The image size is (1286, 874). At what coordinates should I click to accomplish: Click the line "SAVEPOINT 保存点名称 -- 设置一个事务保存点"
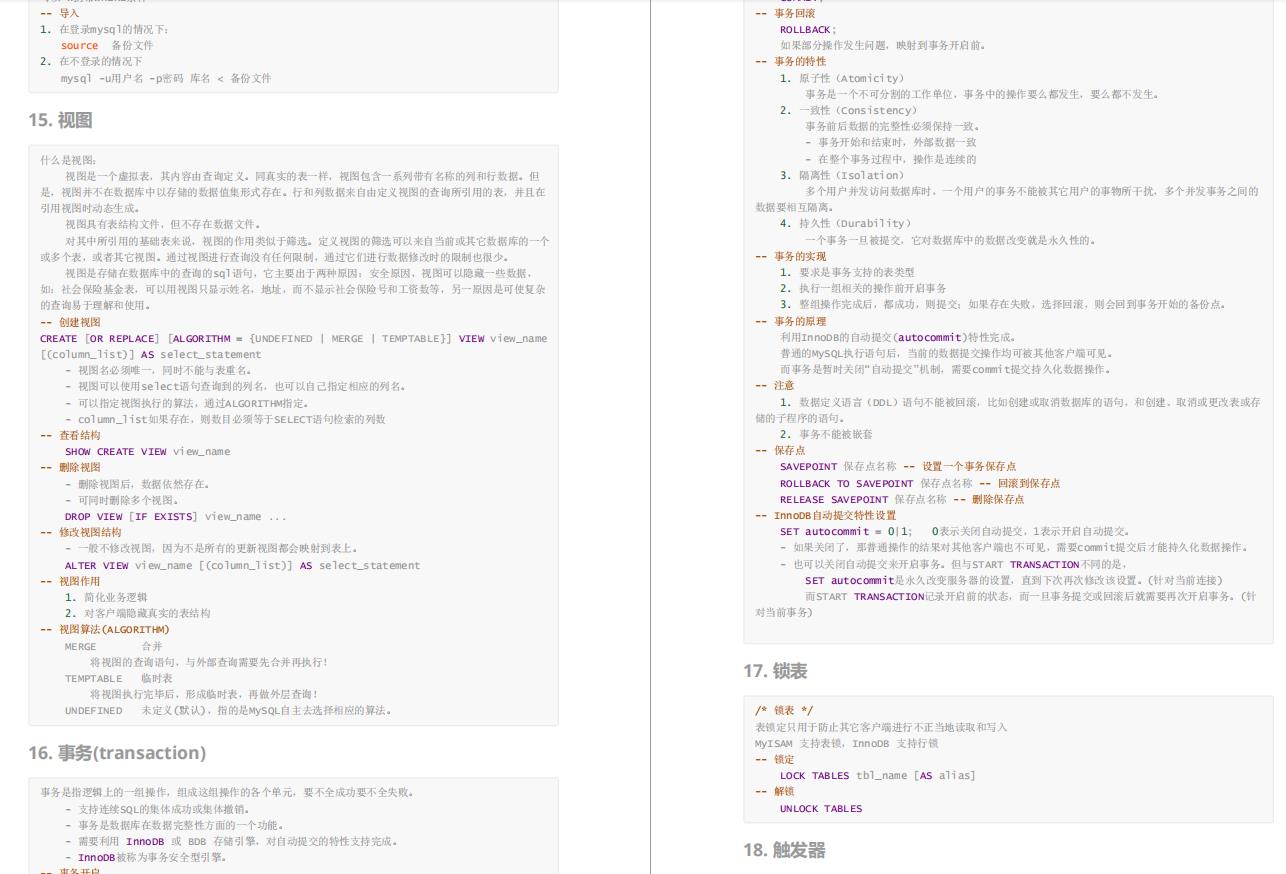[x=898, y=466]
